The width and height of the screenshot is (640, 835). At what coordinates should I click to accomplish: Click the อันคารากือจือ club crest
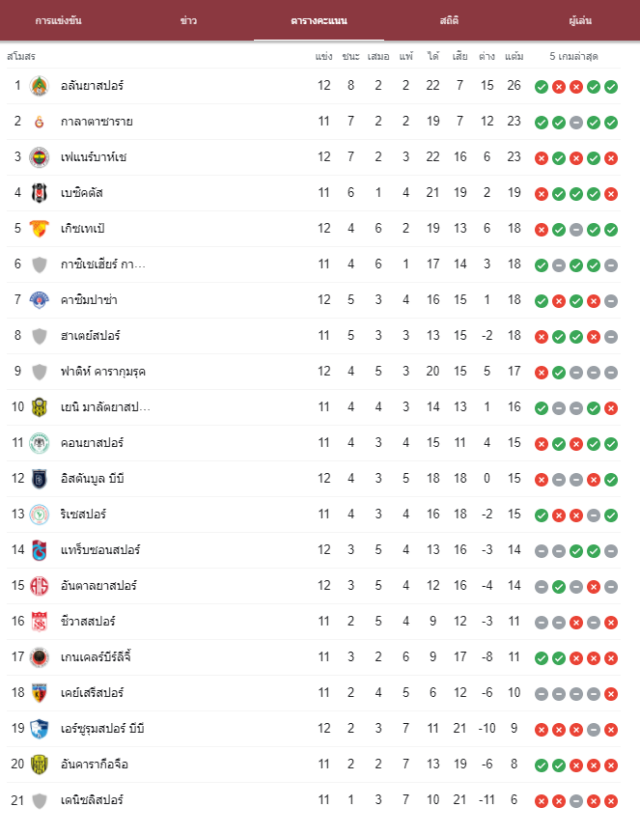(x=39, y=765)
